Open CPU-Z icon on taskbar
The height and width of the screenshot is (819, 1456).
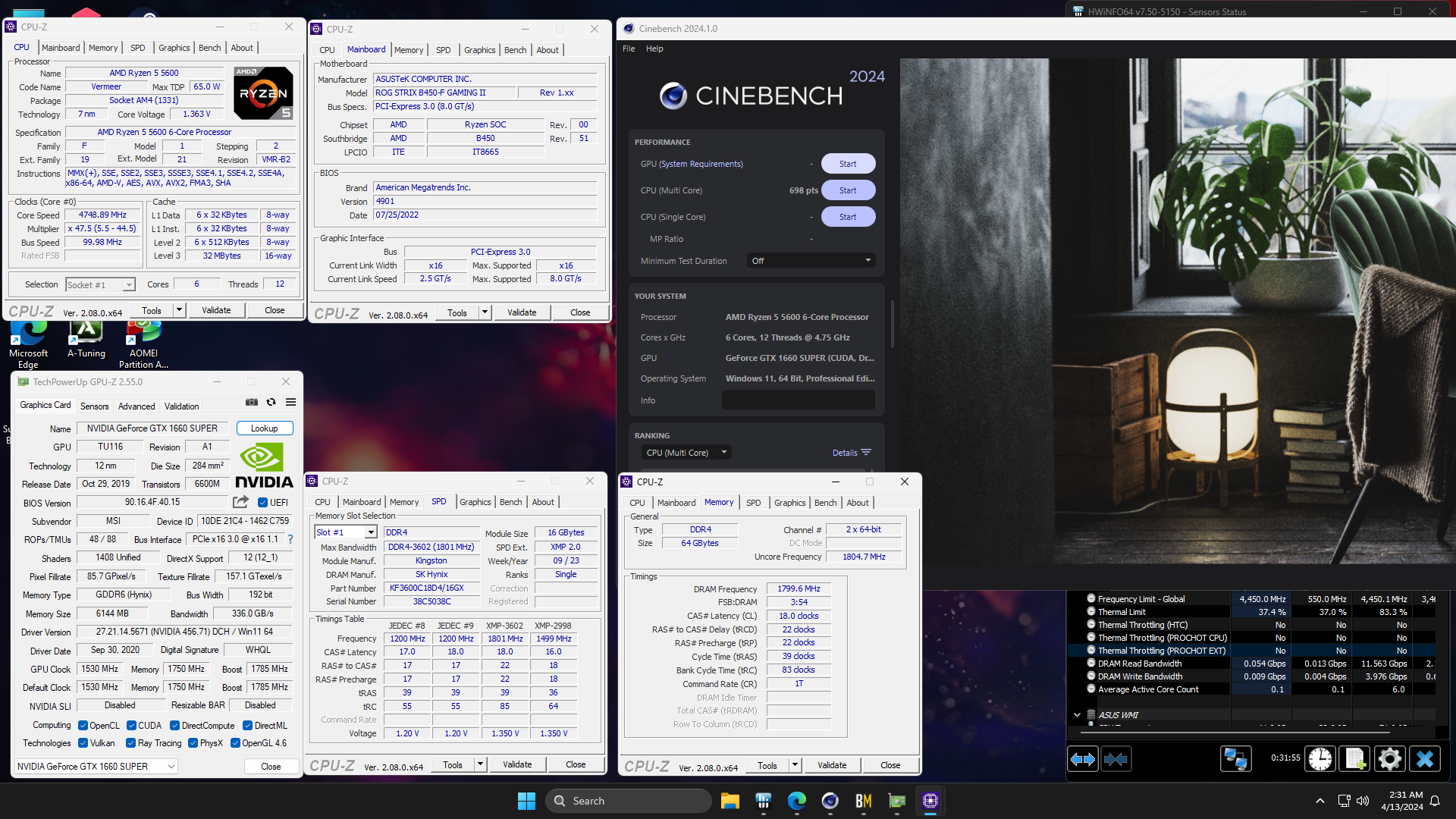click(x=930, y=801)
